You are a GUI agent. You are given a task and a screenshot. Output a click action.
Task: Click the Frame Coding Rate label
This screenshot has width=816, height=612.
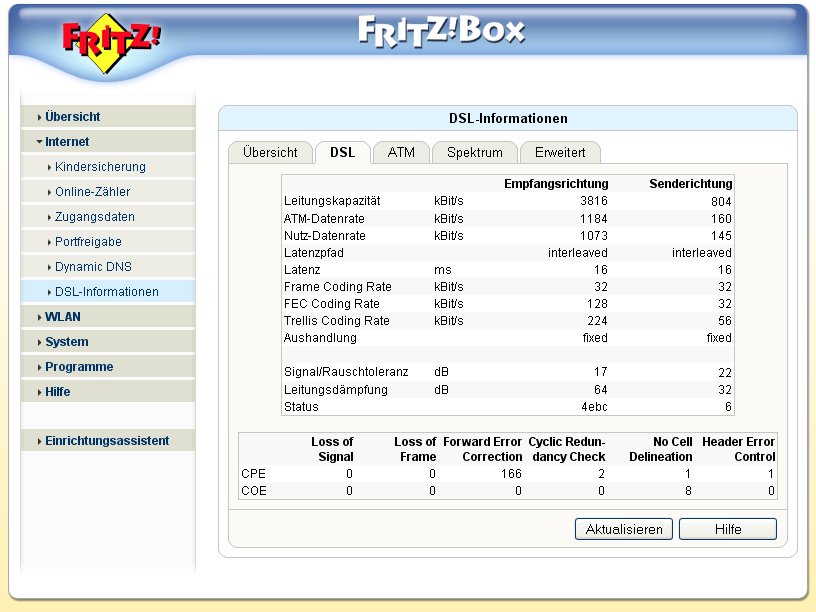[x=338, y=287]
